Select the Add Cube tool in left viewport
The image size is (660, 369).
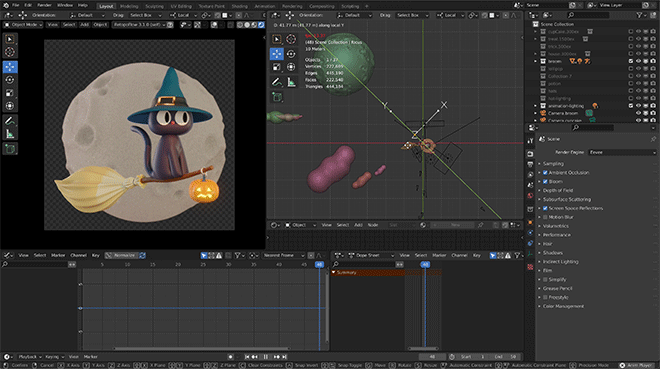tap(10, 149)
